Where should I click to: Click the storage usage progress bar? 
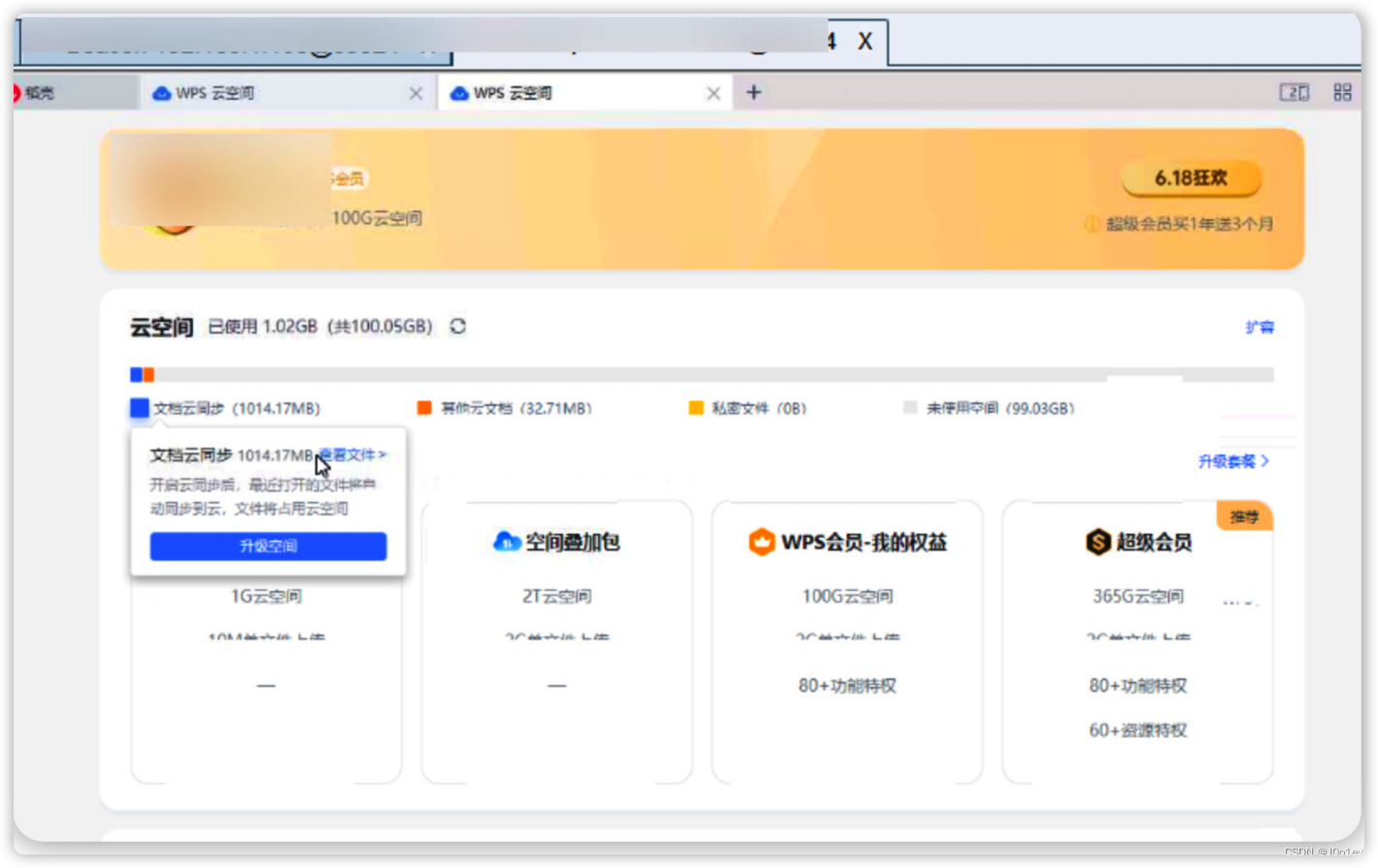[703, 375]
